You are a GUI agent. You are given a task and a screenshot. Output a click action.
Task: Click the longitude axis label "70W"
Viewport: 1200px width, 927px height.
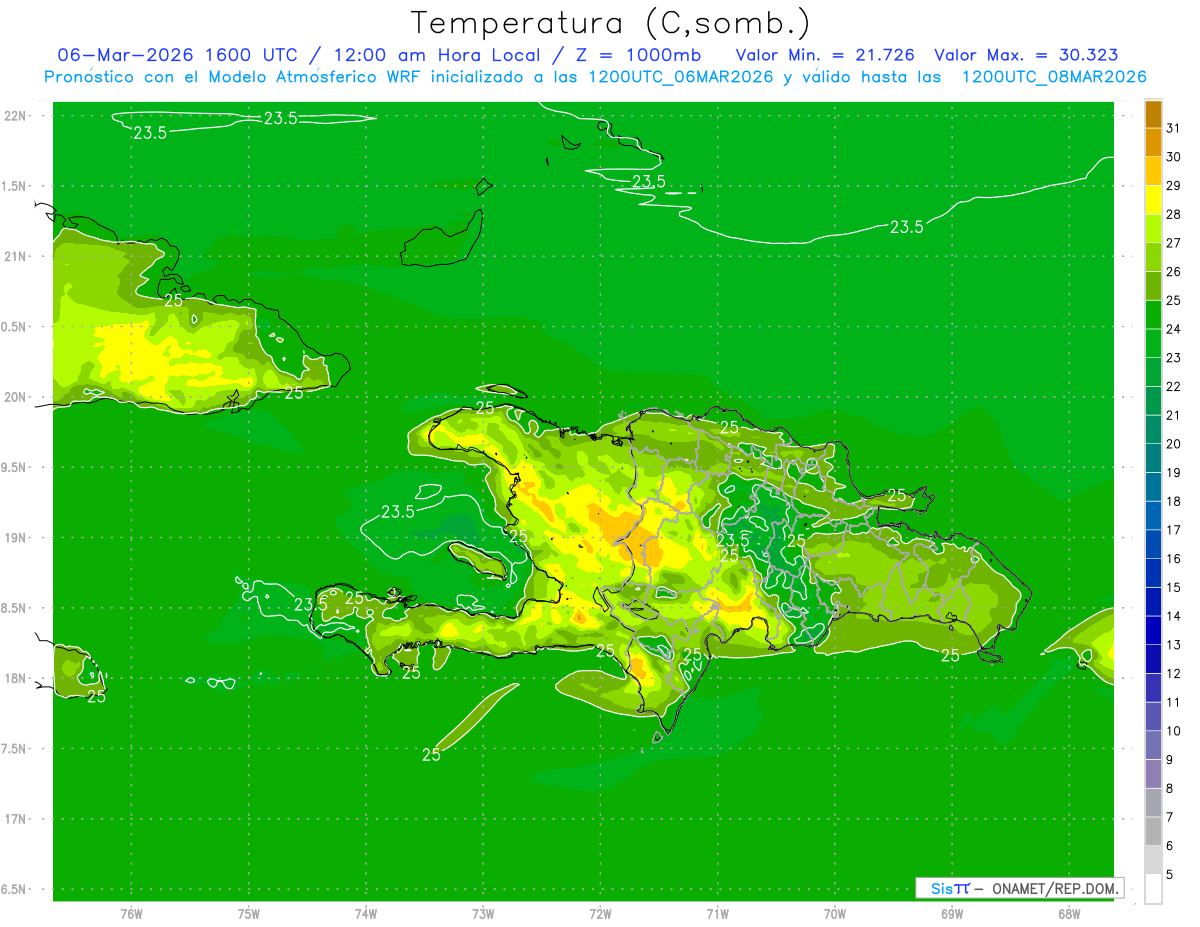click(835, 914)
